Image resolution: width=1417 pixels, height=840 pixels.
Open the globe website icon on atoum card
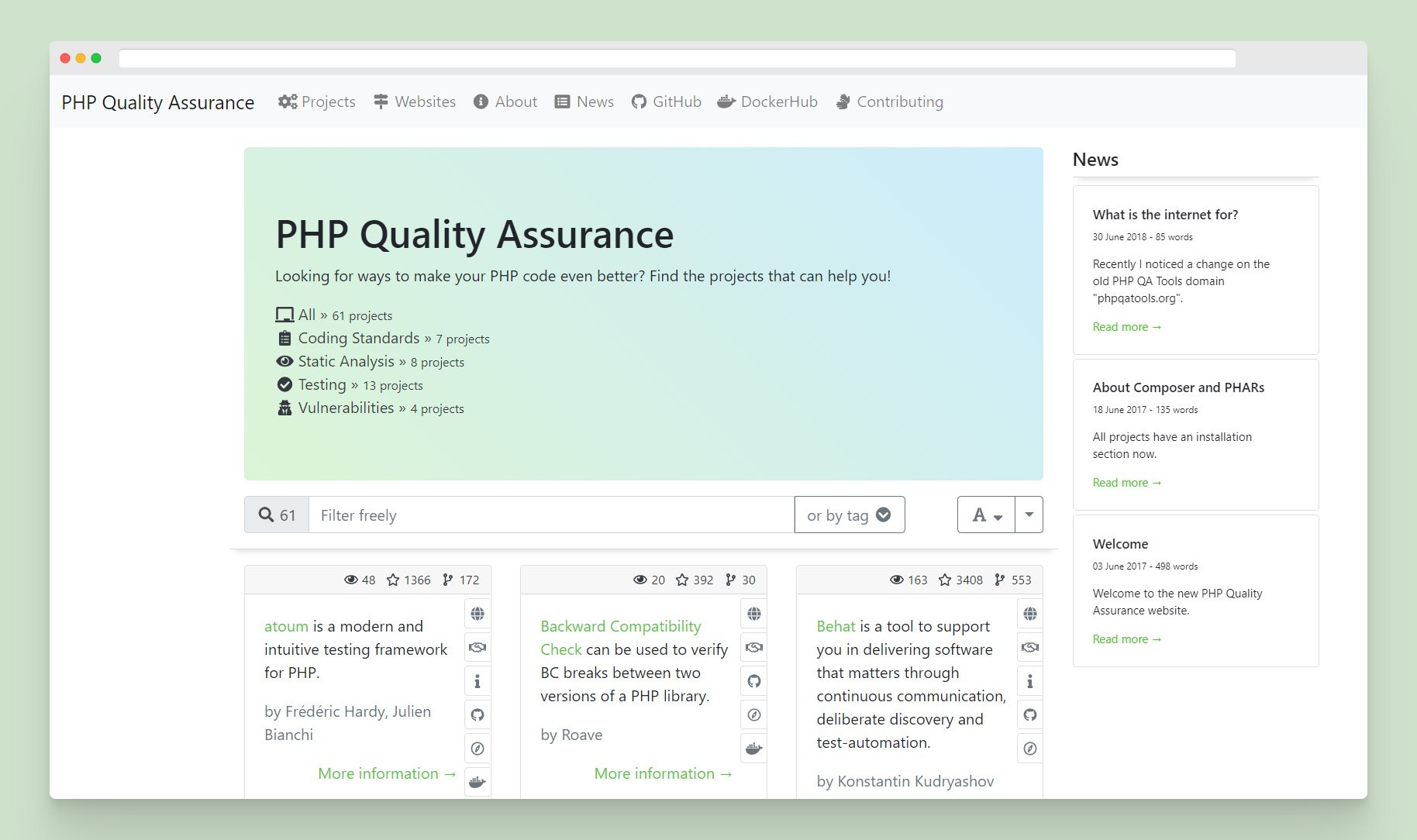pos(478,614)
